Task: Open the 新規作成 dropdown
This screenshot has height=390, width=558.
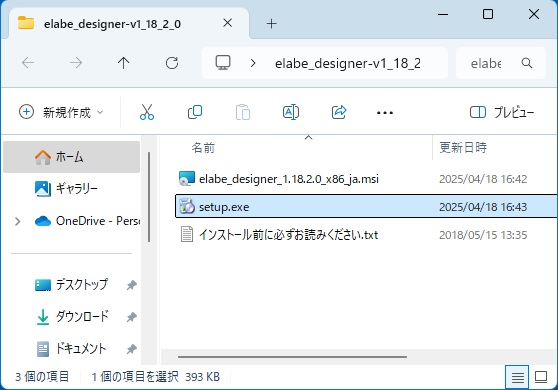Action: pyautogui.click(x=61, y=112)
